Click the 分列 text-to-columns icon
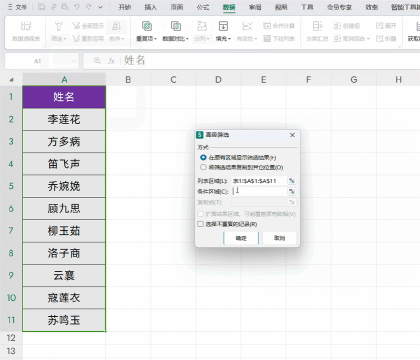The width and height of the screenshot is (420, 360). (x=202, y=26)
